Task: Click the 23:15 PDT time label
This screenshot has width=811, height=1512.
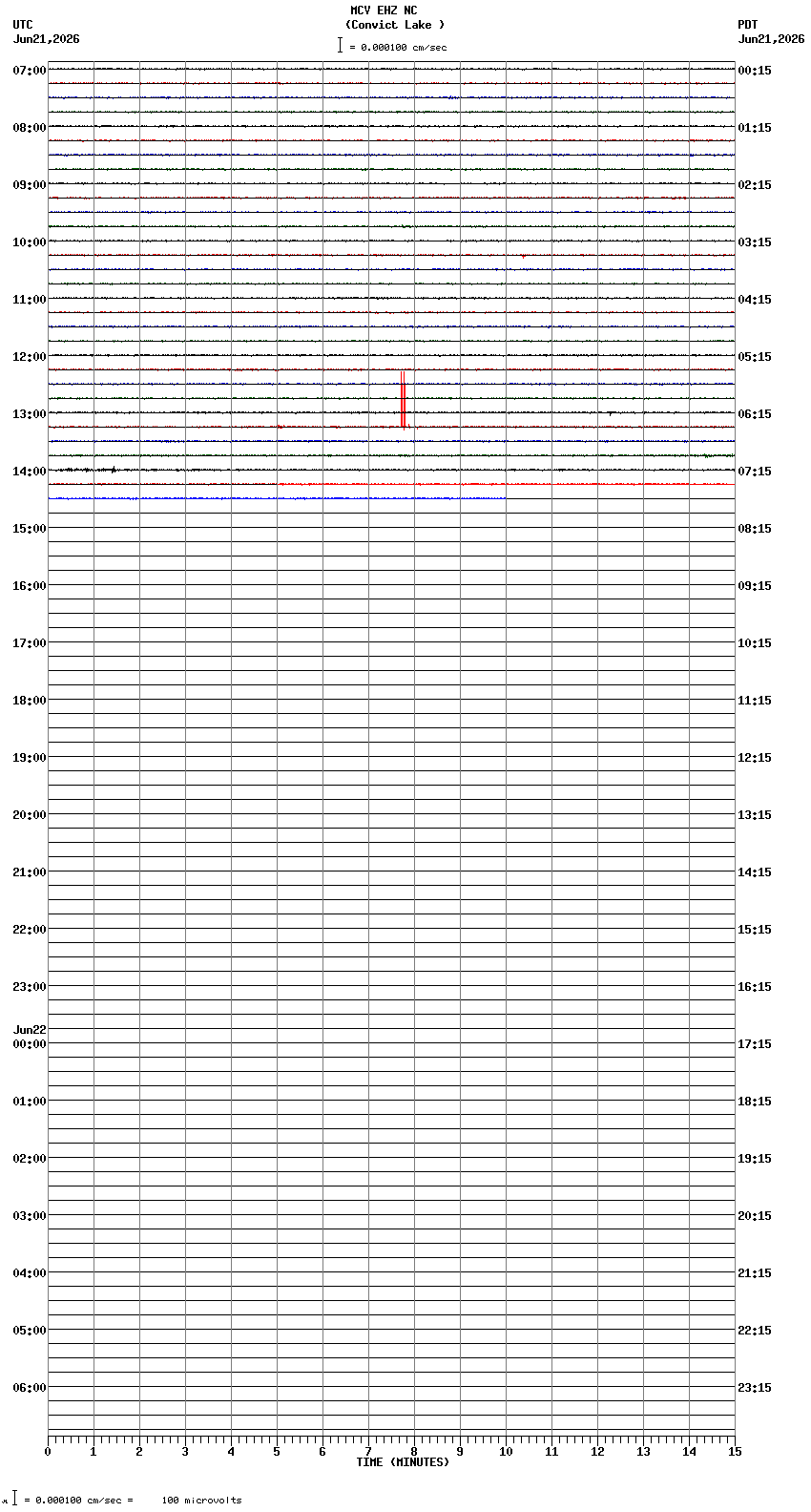Action: click(x=755, y=1388)
